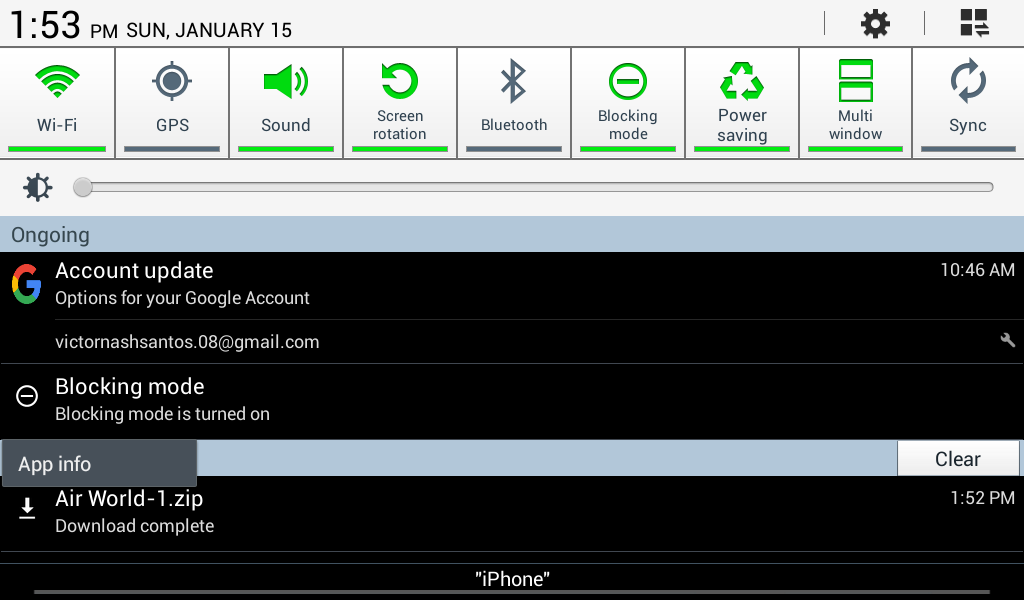Select victornashsantos.08@gmail.com account row
This screenshot has height=600, width=1024.
tap(512, 341)
